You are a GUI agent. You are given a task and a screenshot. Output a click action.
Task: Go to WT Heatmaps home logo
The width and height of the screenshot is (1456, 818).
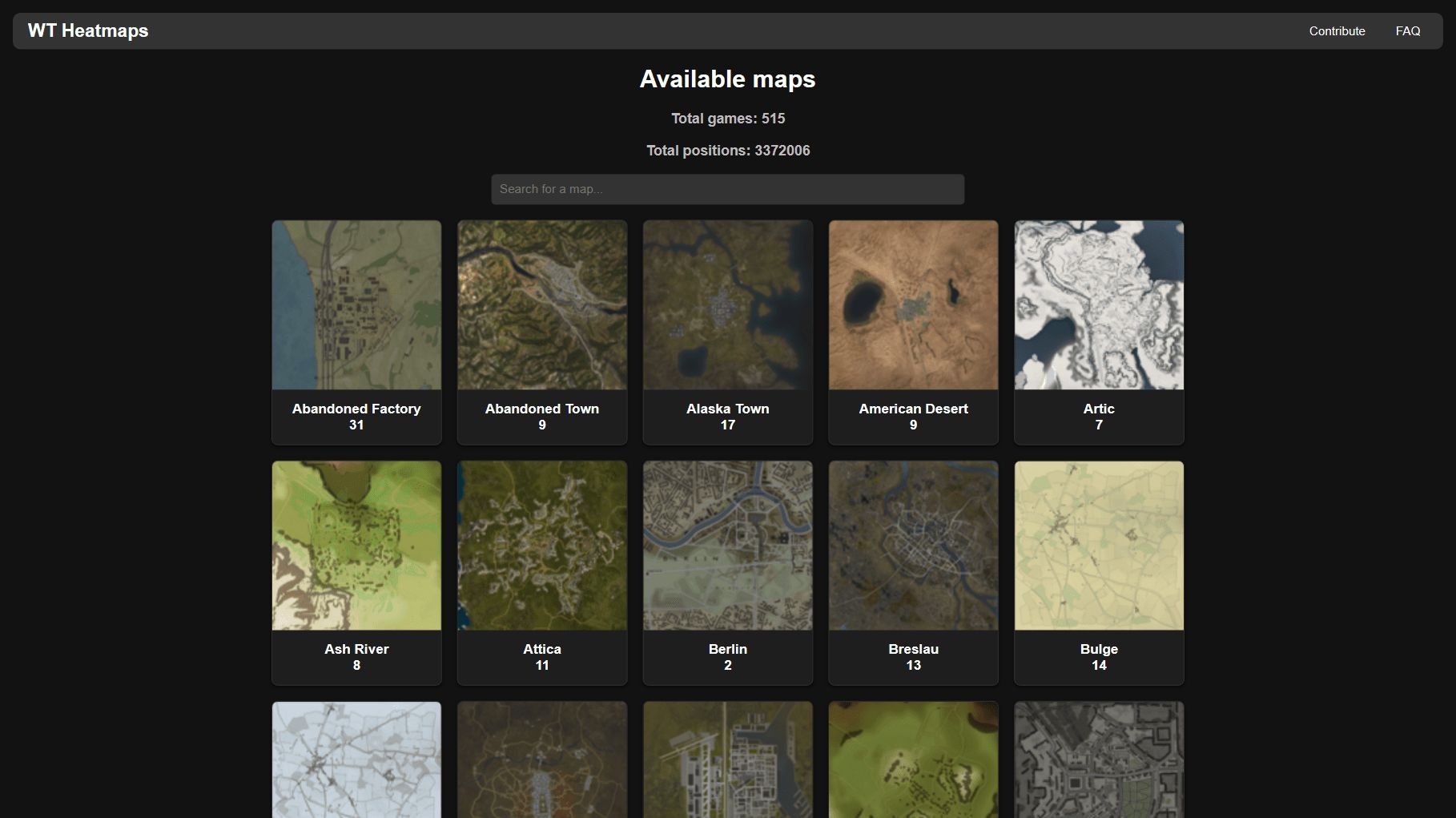pos(88,31)
